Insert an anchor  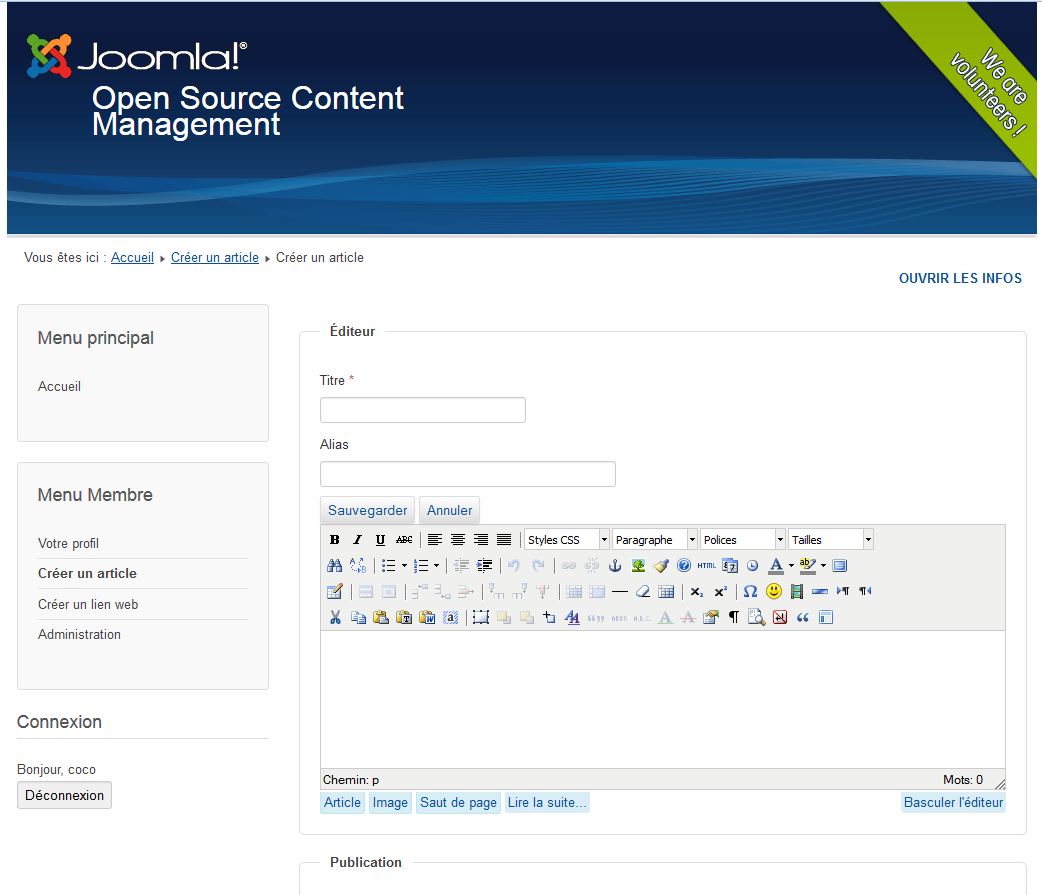615,565
